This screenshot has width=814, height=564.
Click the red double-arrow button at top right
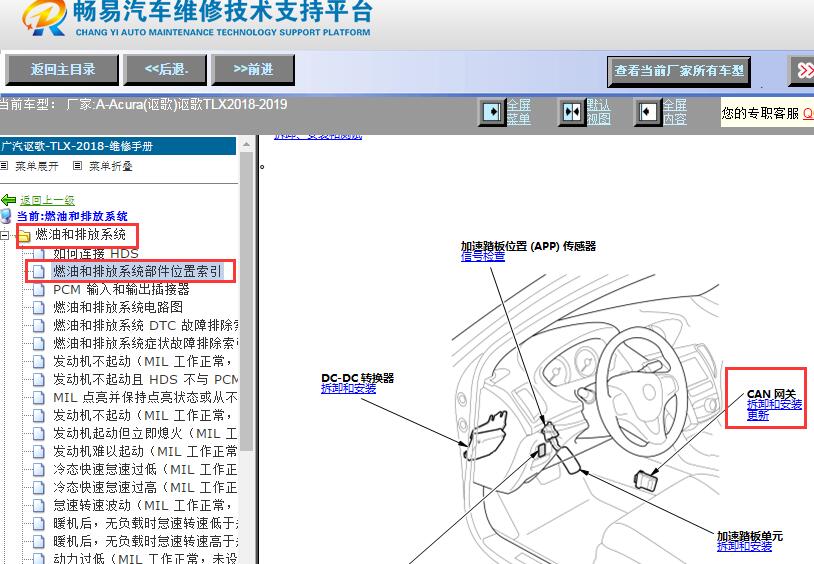click(802, 71)
